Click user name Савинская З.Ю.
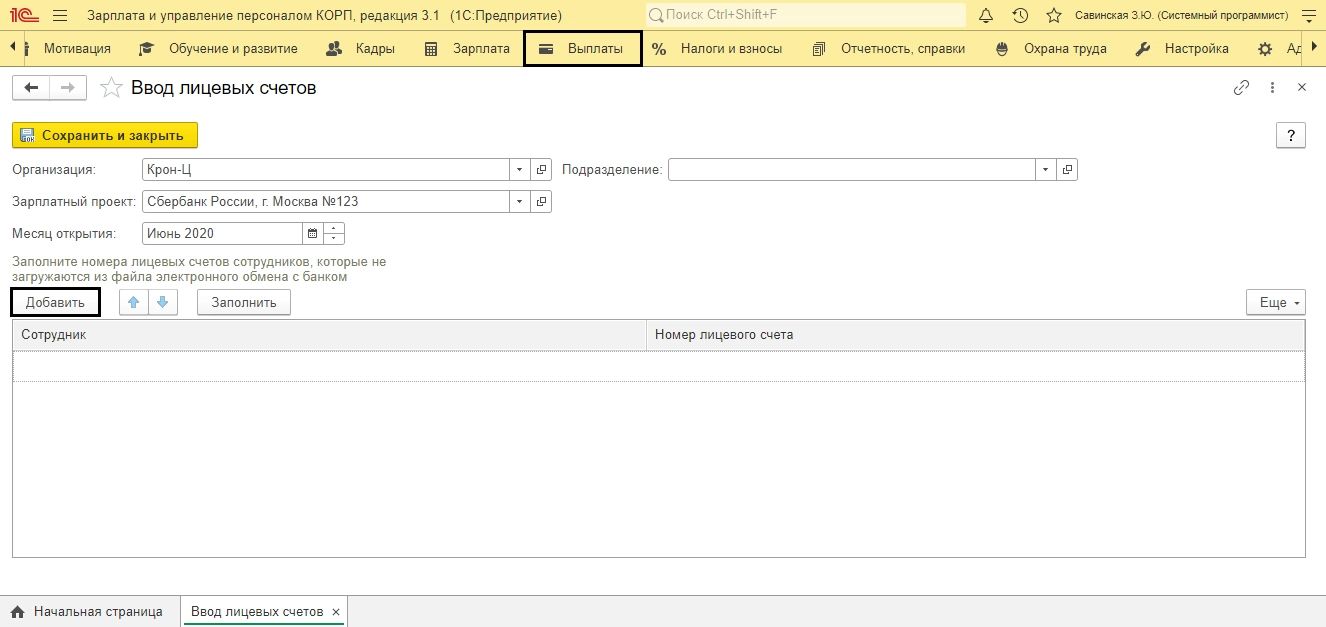This screenshot has height=627, width=1326. 1181,16
